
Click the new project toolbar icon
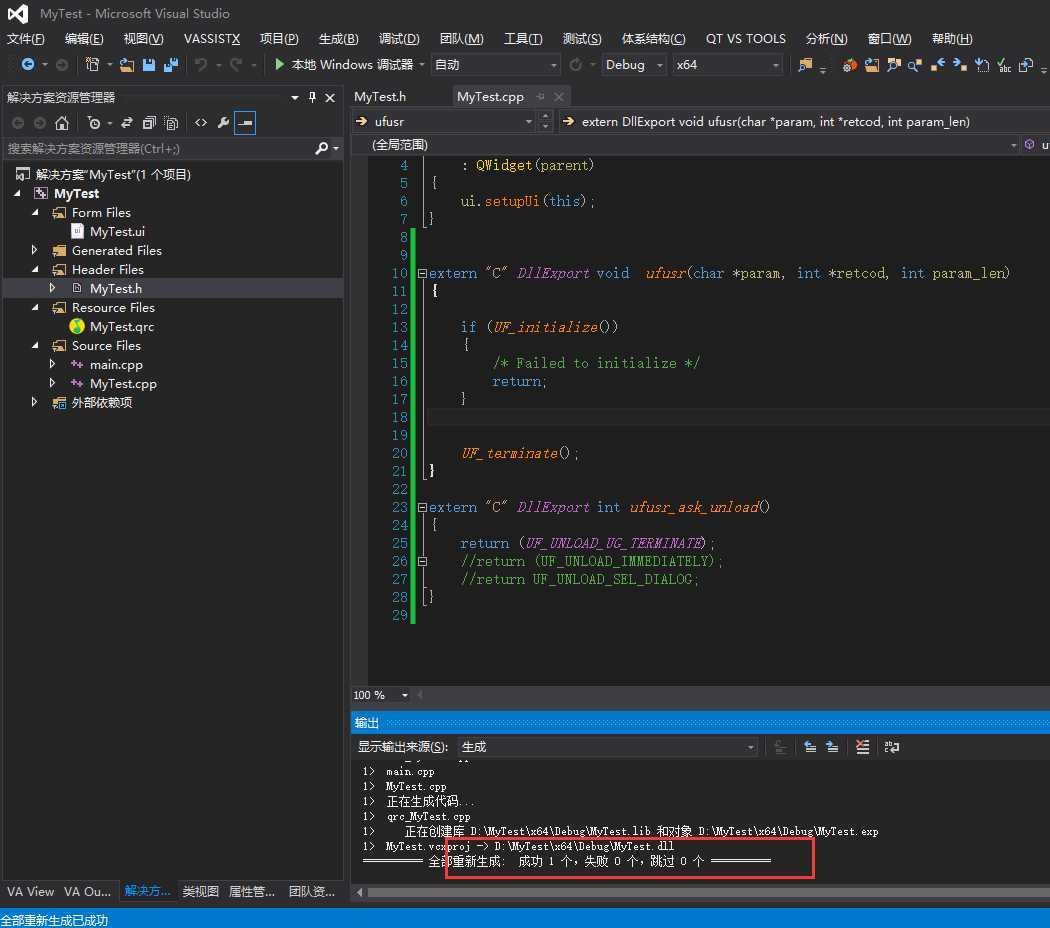click(92, 64)
